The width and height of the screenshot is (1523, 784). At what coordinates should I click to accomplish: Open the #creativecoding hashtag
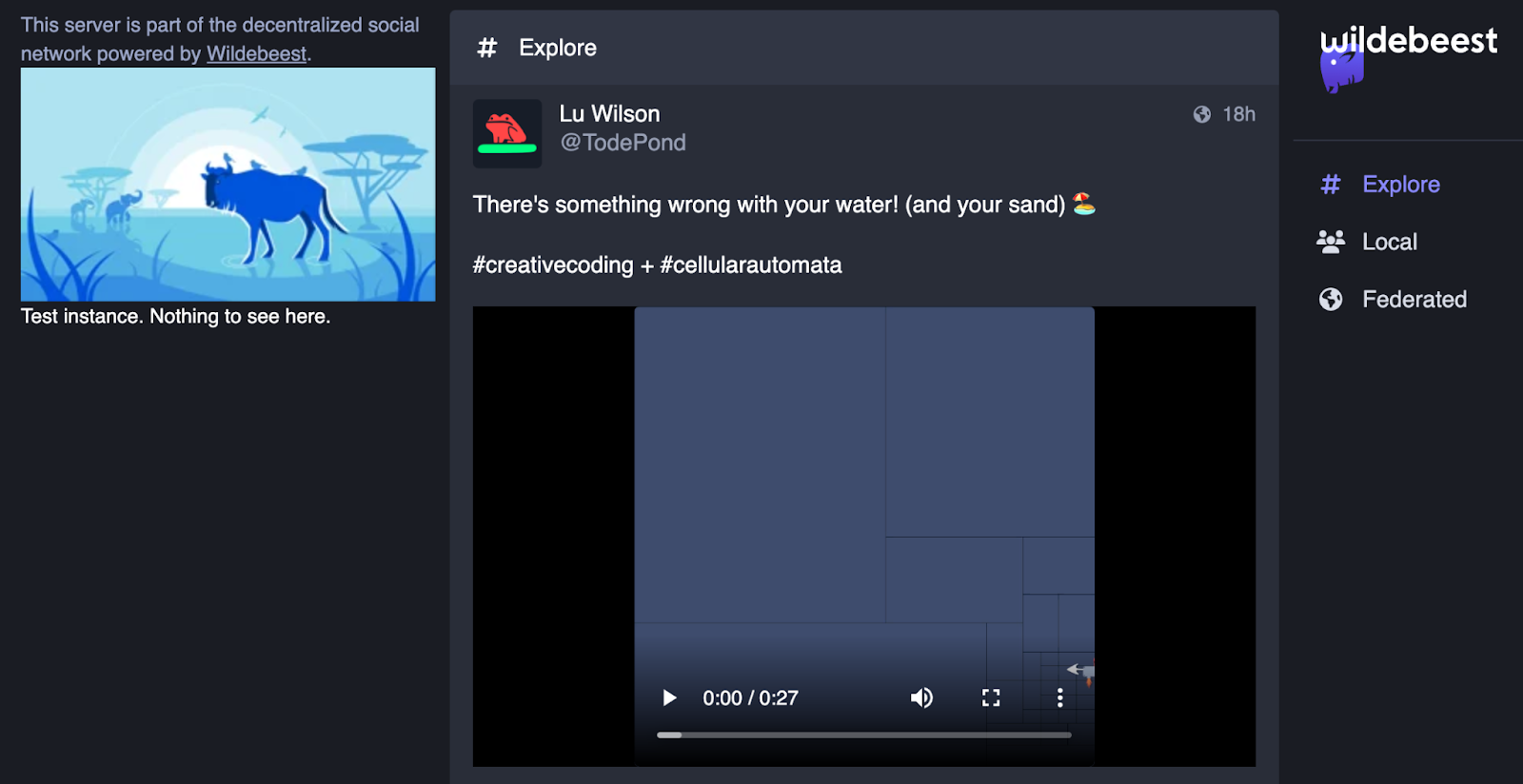click(553, 265)
